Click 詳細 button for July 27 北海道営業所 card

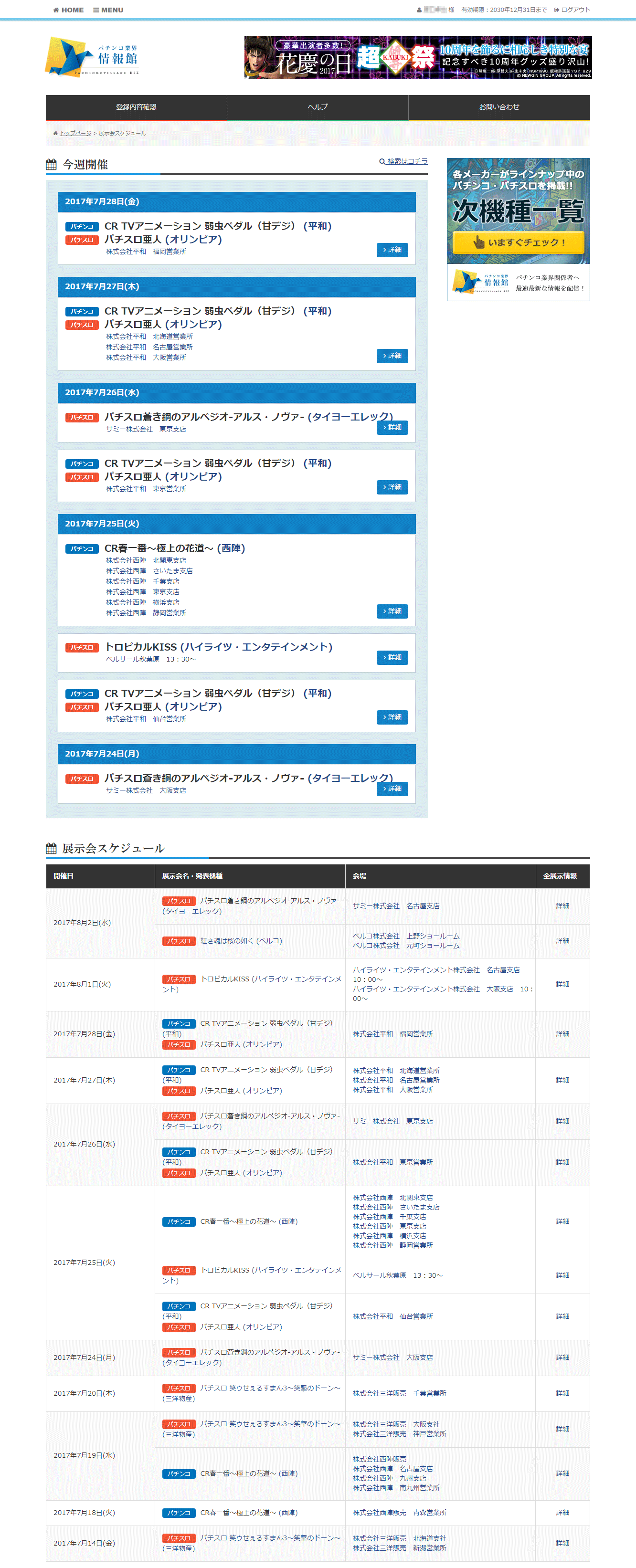[392, 356]
